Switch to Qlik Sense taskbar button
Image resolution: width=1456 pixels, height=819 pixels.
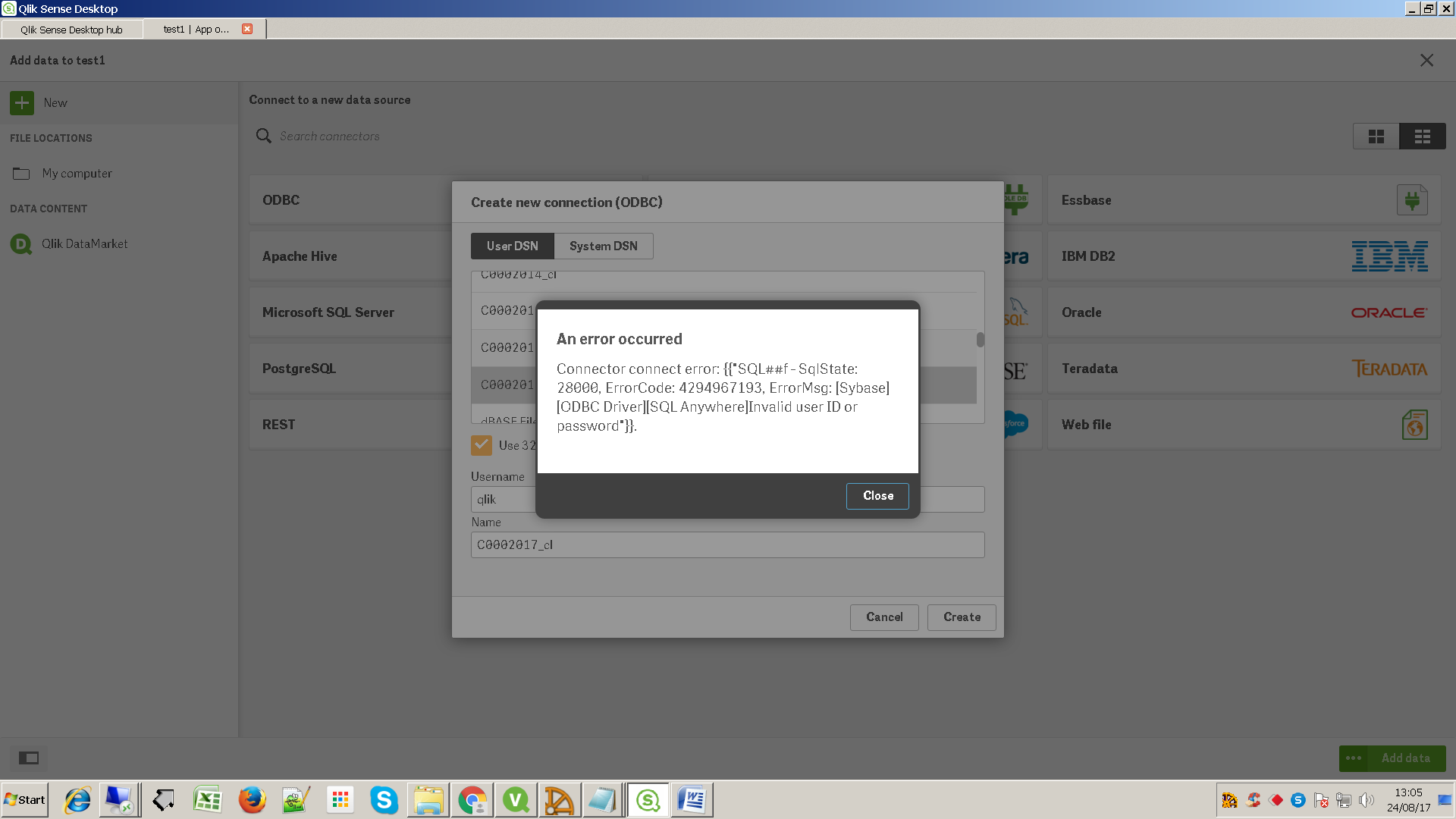coord(648,800)
